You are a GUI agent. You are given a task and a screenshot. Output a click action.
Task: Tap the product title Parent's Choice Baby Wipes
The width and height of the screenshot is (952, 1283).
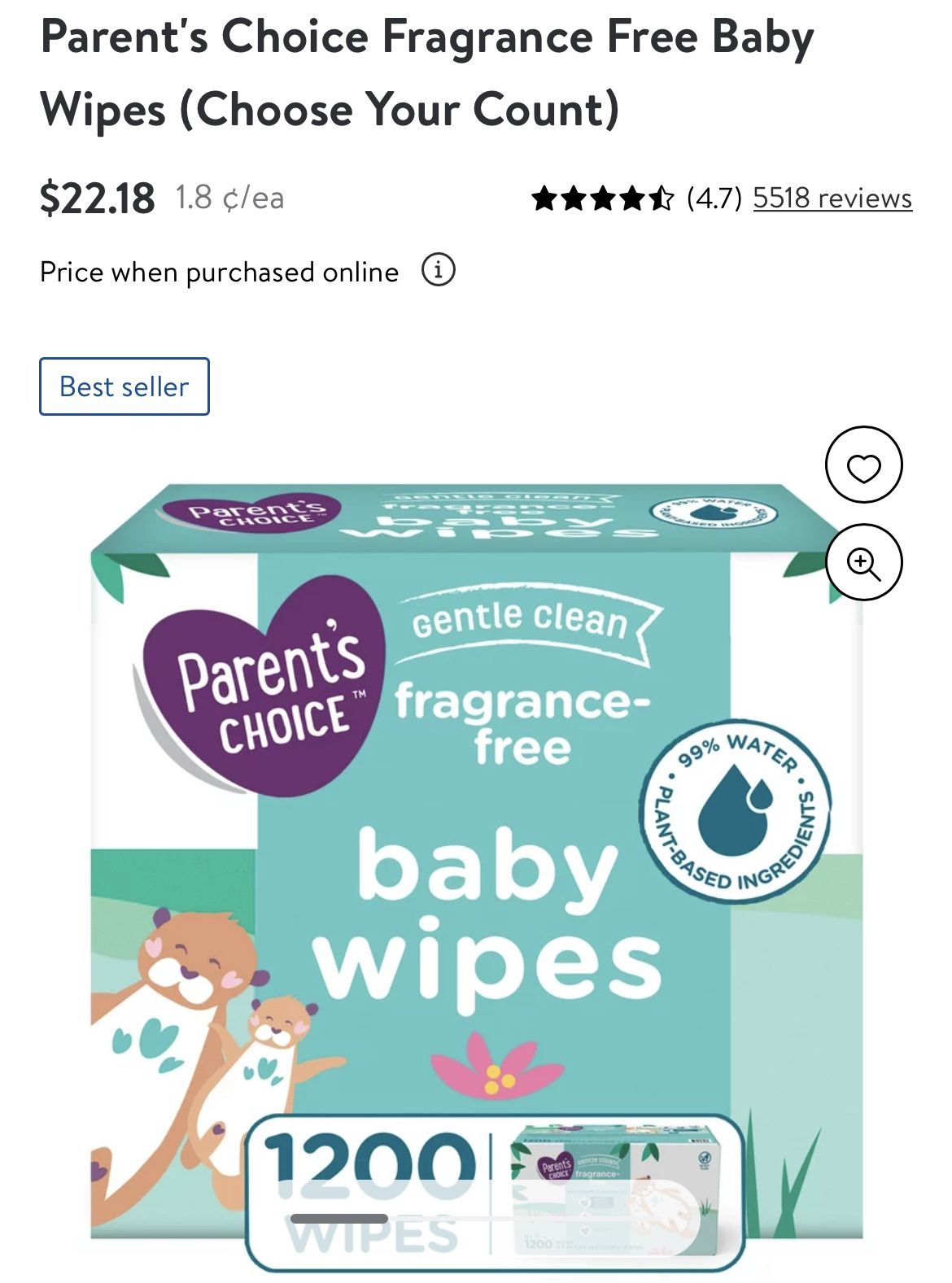[427, 73]
